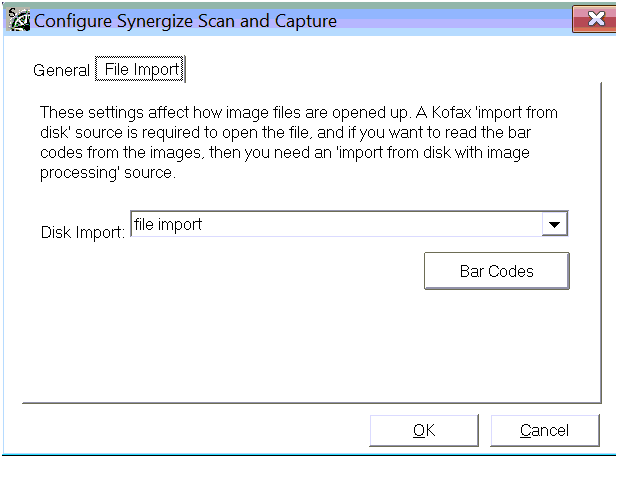This screenshot has height=481, width=618.
Task: Confirm settings with the OK button
Action: click(424, 431)
